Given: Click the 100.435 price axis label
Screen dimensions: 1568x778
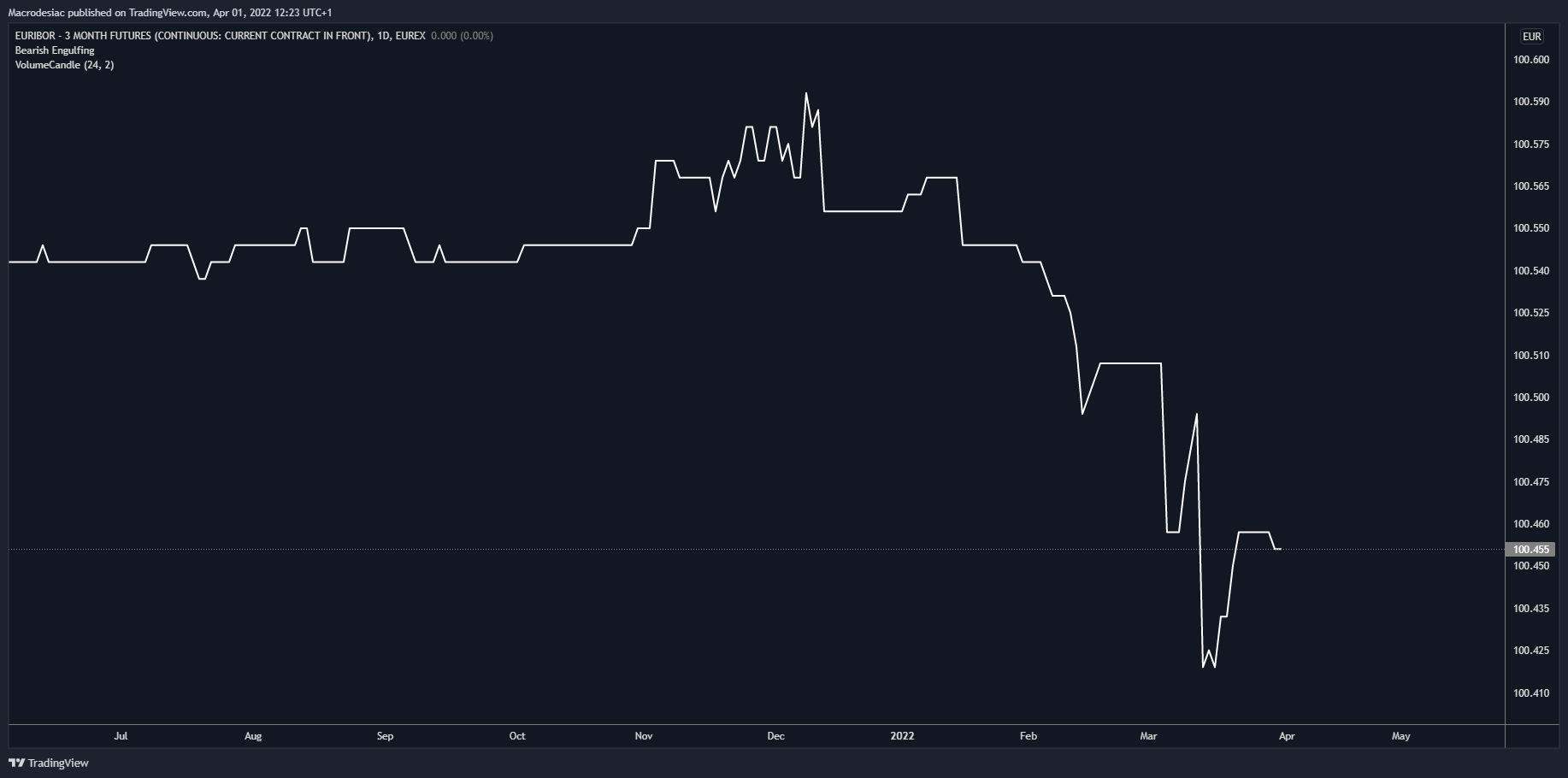Looking at the screenshot, I should 1530,609.
